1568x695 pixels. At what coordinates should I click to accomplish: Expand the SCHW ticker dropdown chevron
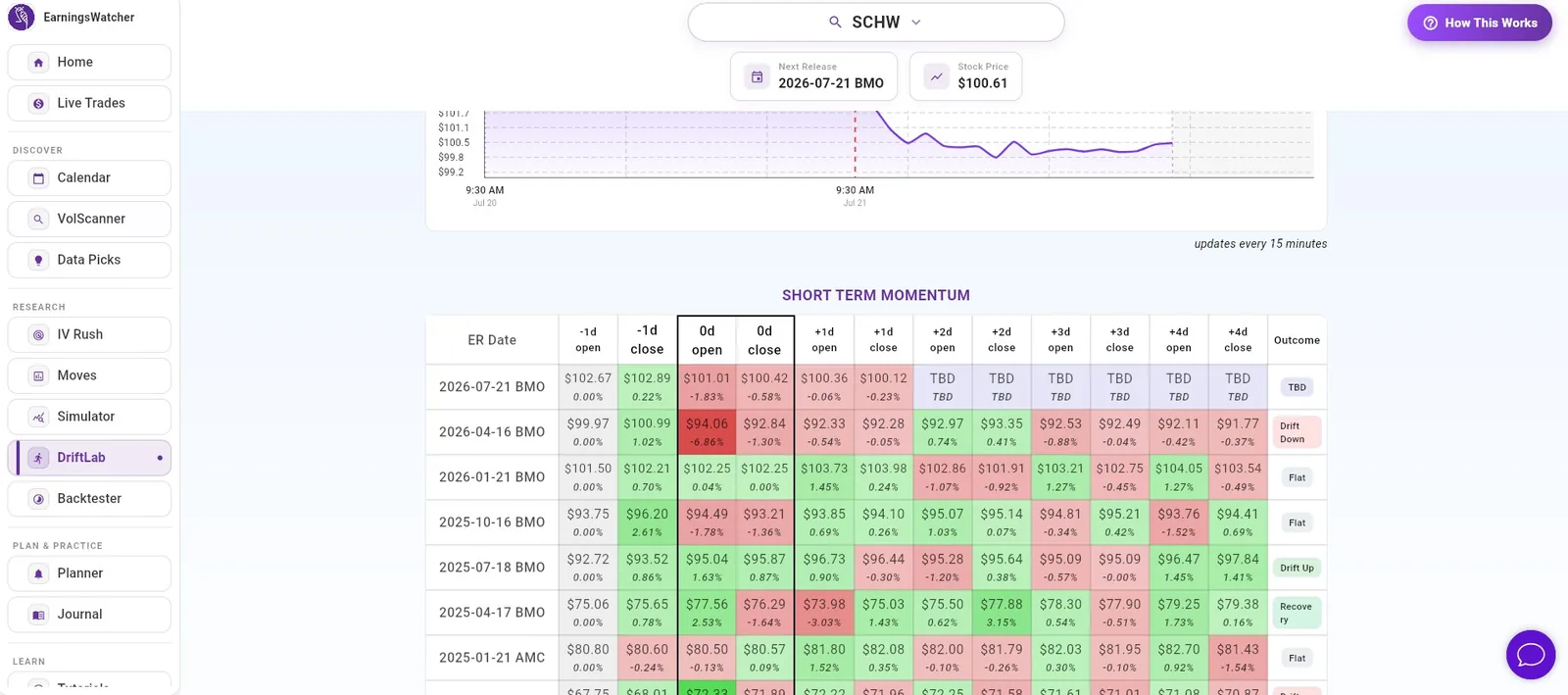pos(916,23)
